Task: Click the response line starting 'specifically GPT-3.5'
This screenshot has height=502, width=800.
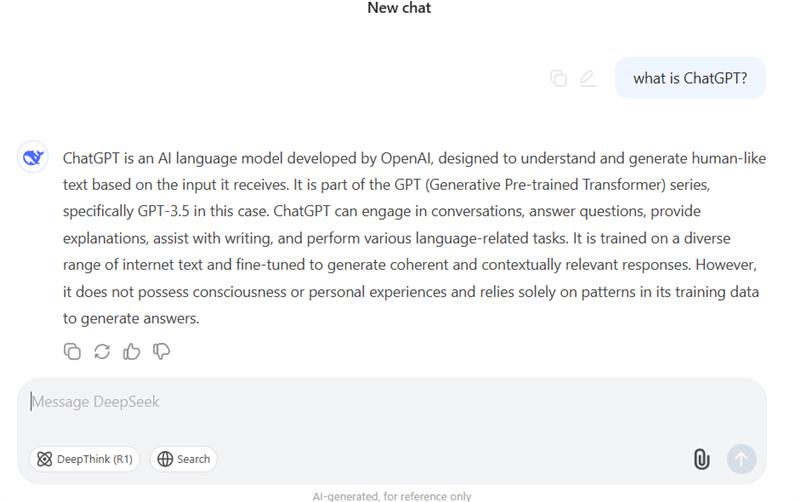Action: click(382, 211)
